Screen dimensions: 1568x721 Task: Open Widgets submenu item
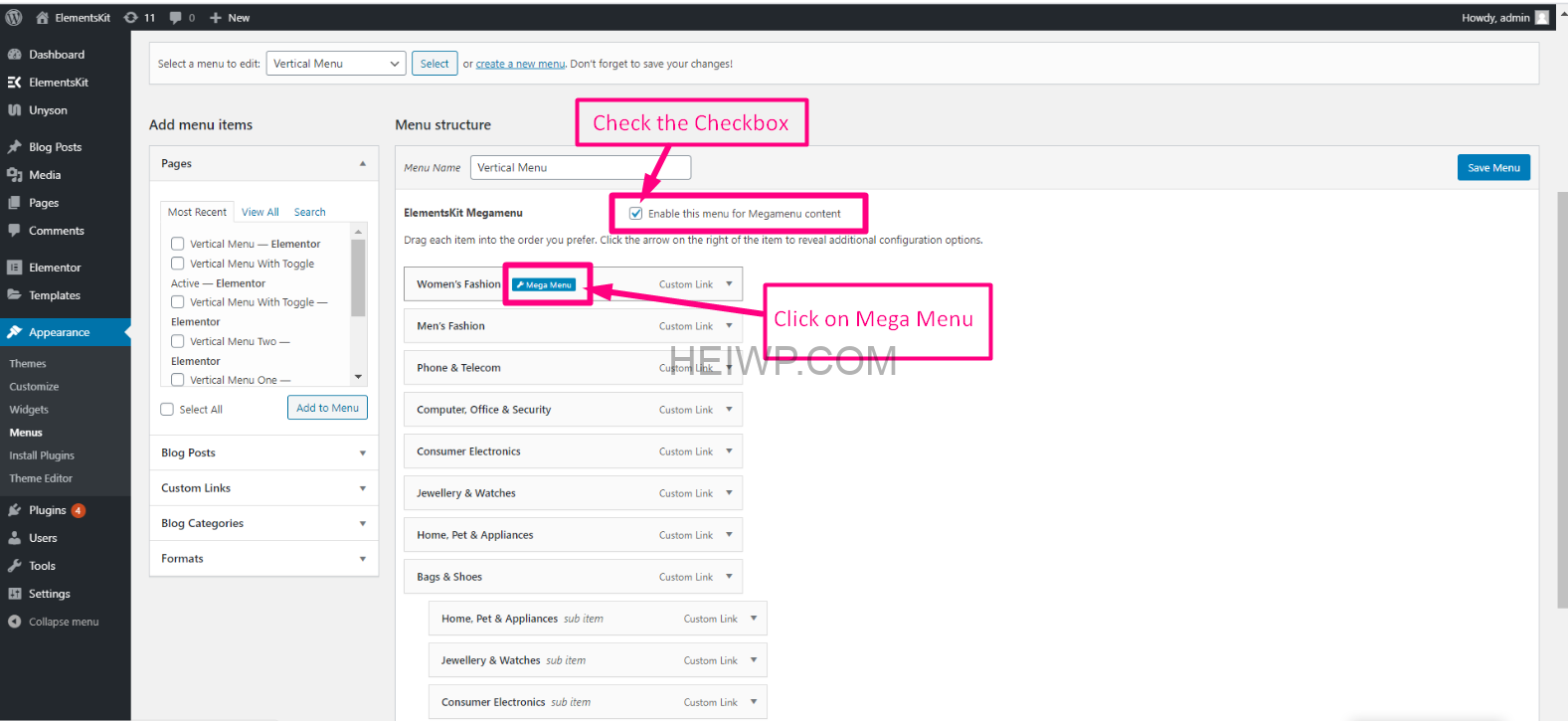coord(29,410)
